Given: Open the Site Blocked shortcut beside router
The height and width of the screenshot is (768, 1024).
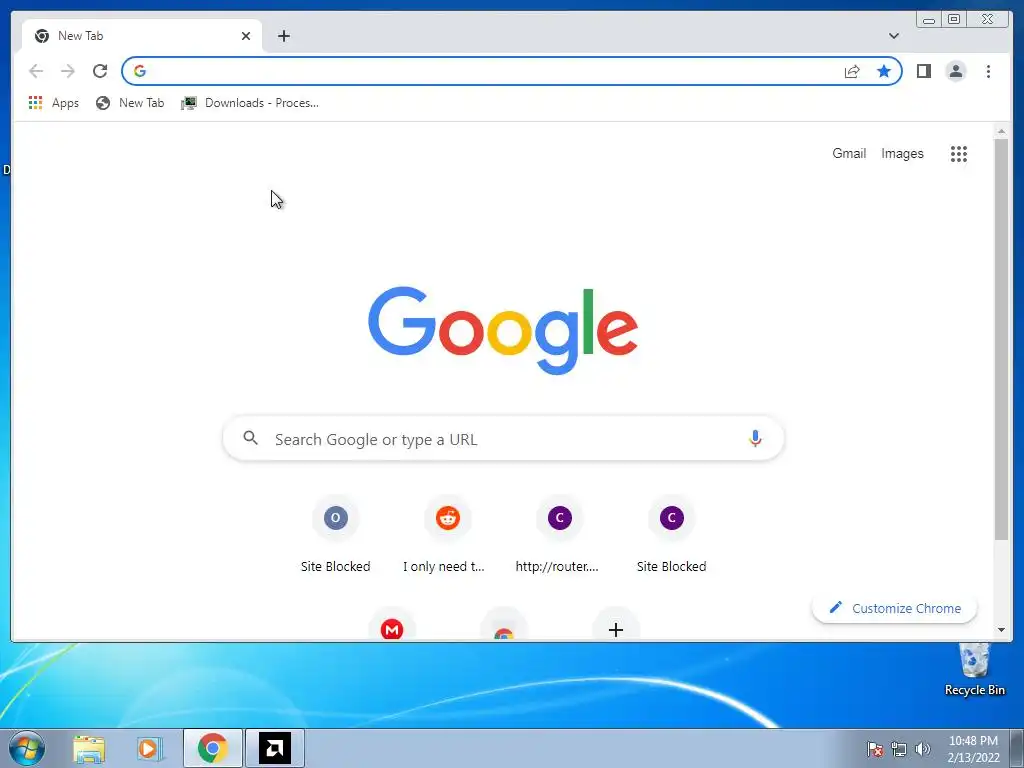Looking at the screenshot, I should [671, 536].
